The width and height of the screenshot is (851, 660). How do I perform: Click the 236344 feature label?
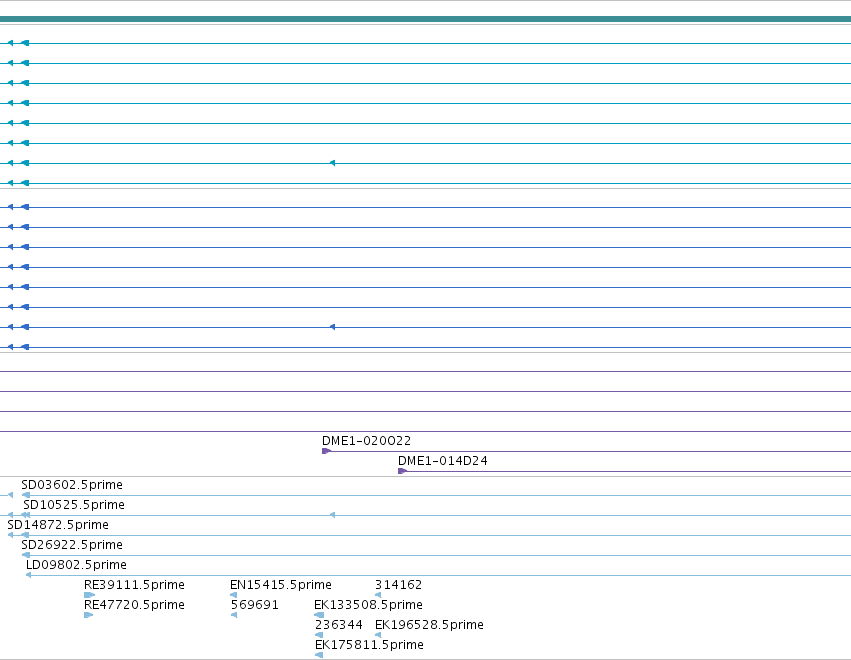coord(339,625)
